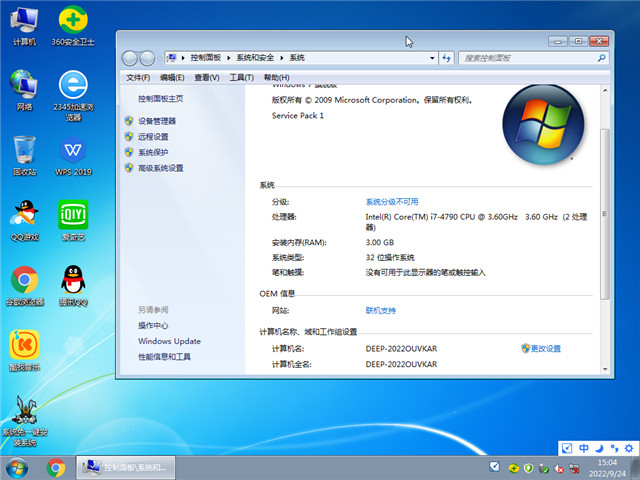The width and height of the screenshot is (640, 480).
Task: Click the 系统和安全 breadcrumb segment
Action: (255, 58)
